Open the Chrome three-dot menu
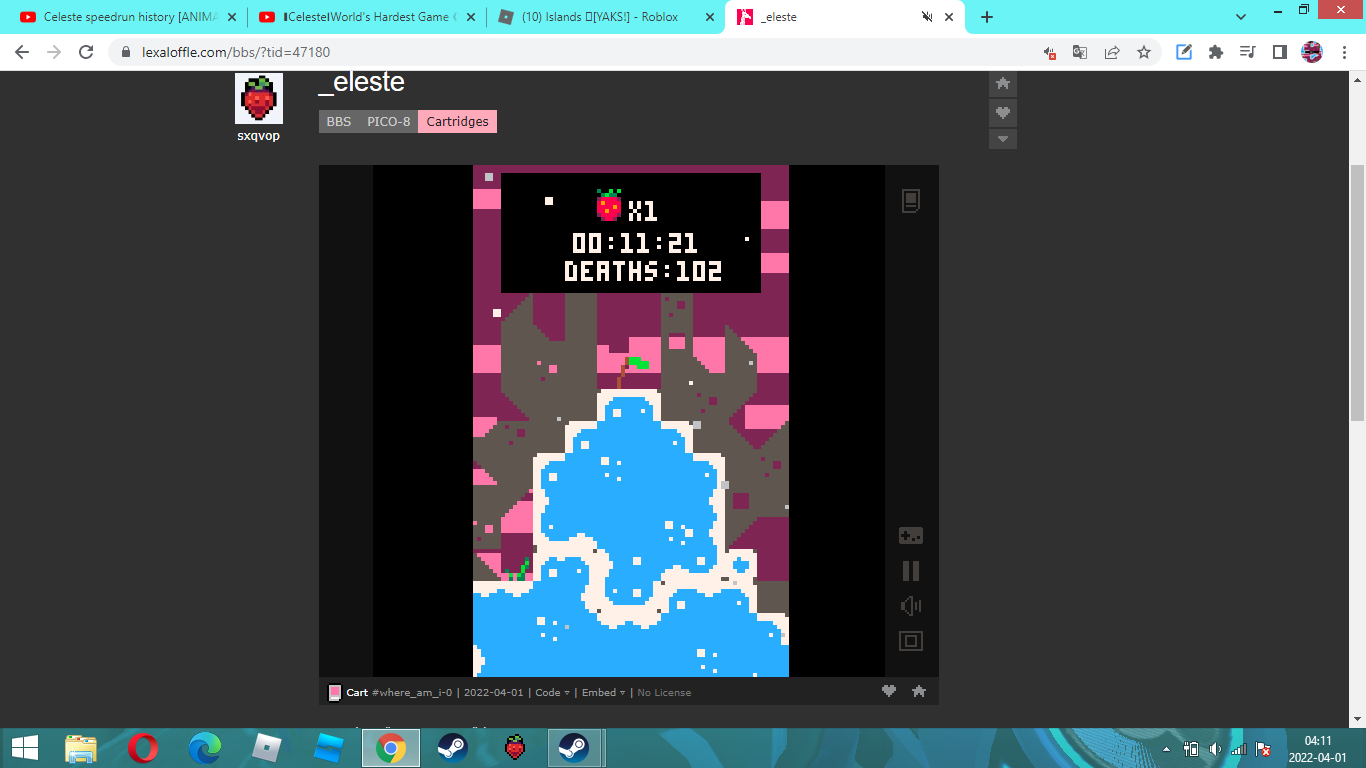The height and width of the screenshot is (768, 1366). click(1344, 52)
